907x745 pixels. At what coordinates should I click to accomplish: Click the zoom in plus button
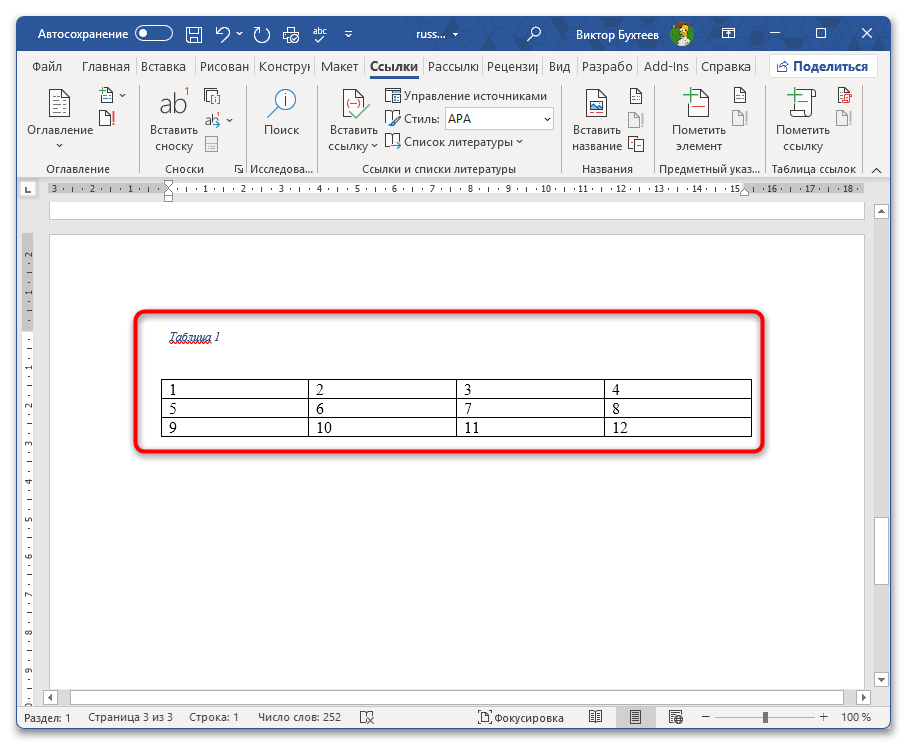click(x=824, y=717)
